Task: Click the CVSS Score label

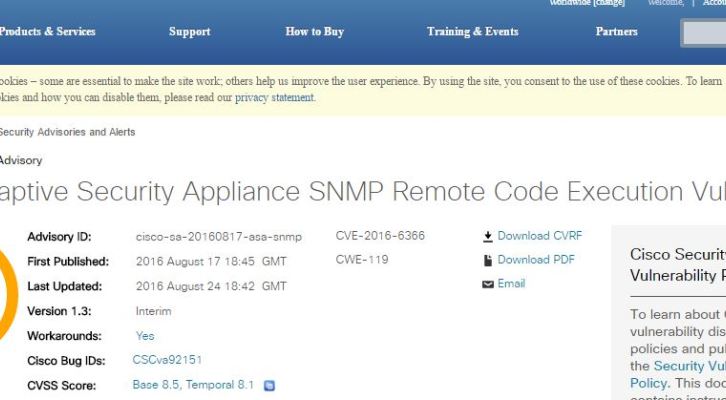Action: tap(62, 385)
